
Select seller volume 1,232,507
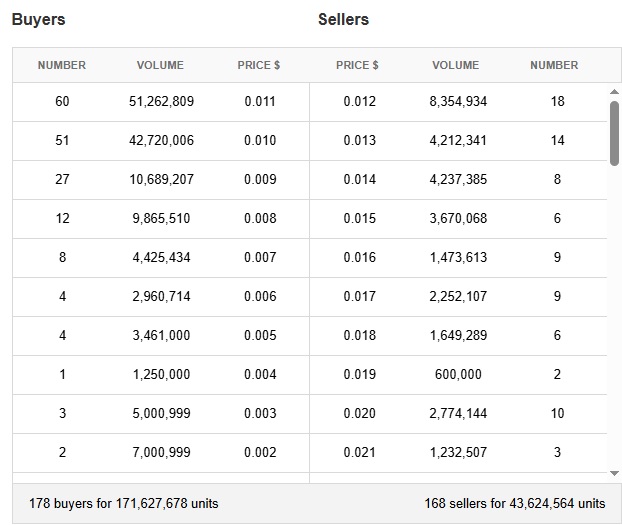[458, 452]
